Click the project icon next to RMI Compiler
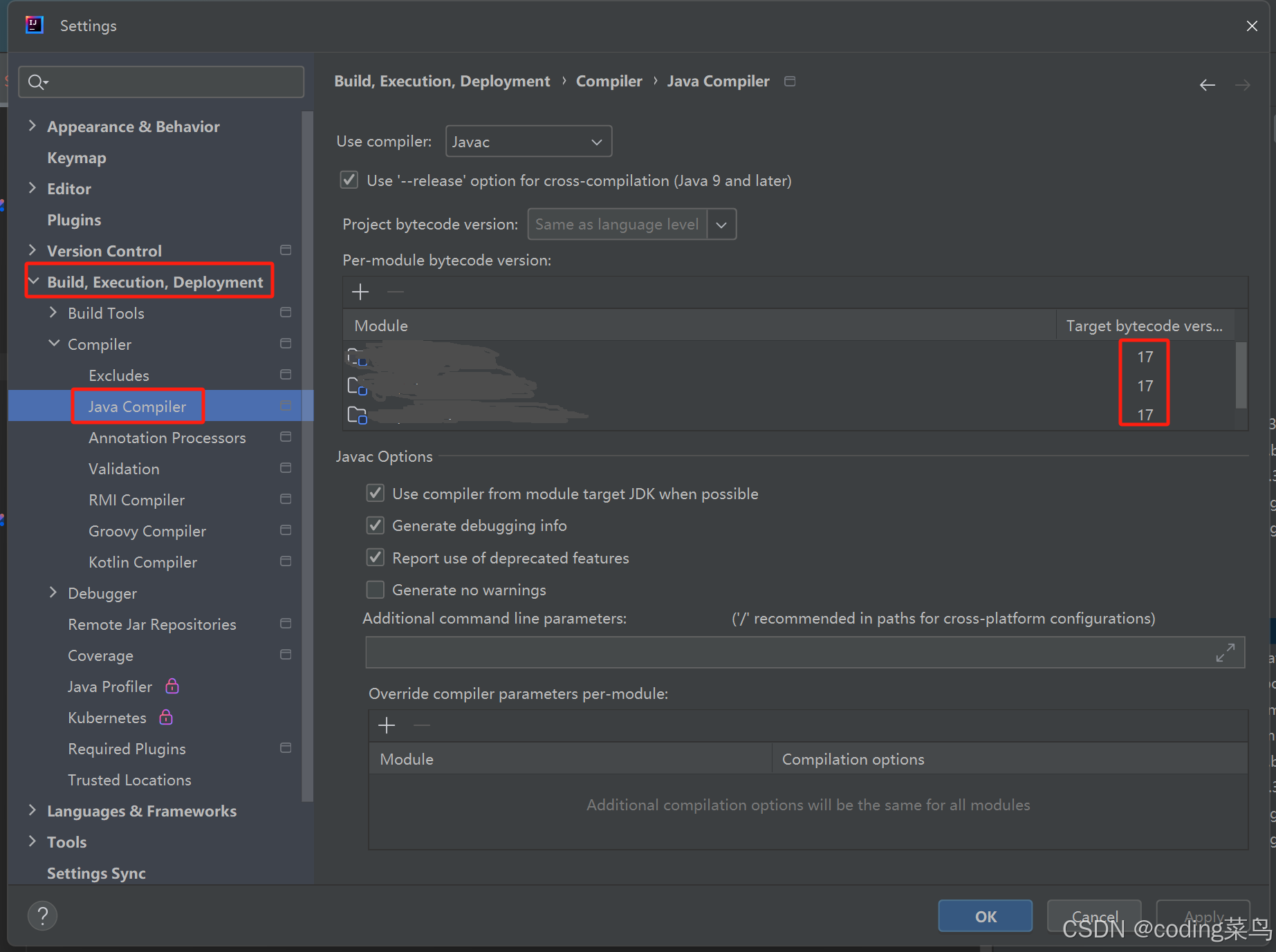The width and height of the screenshot is (1276, 952). (x=286, y=498)
